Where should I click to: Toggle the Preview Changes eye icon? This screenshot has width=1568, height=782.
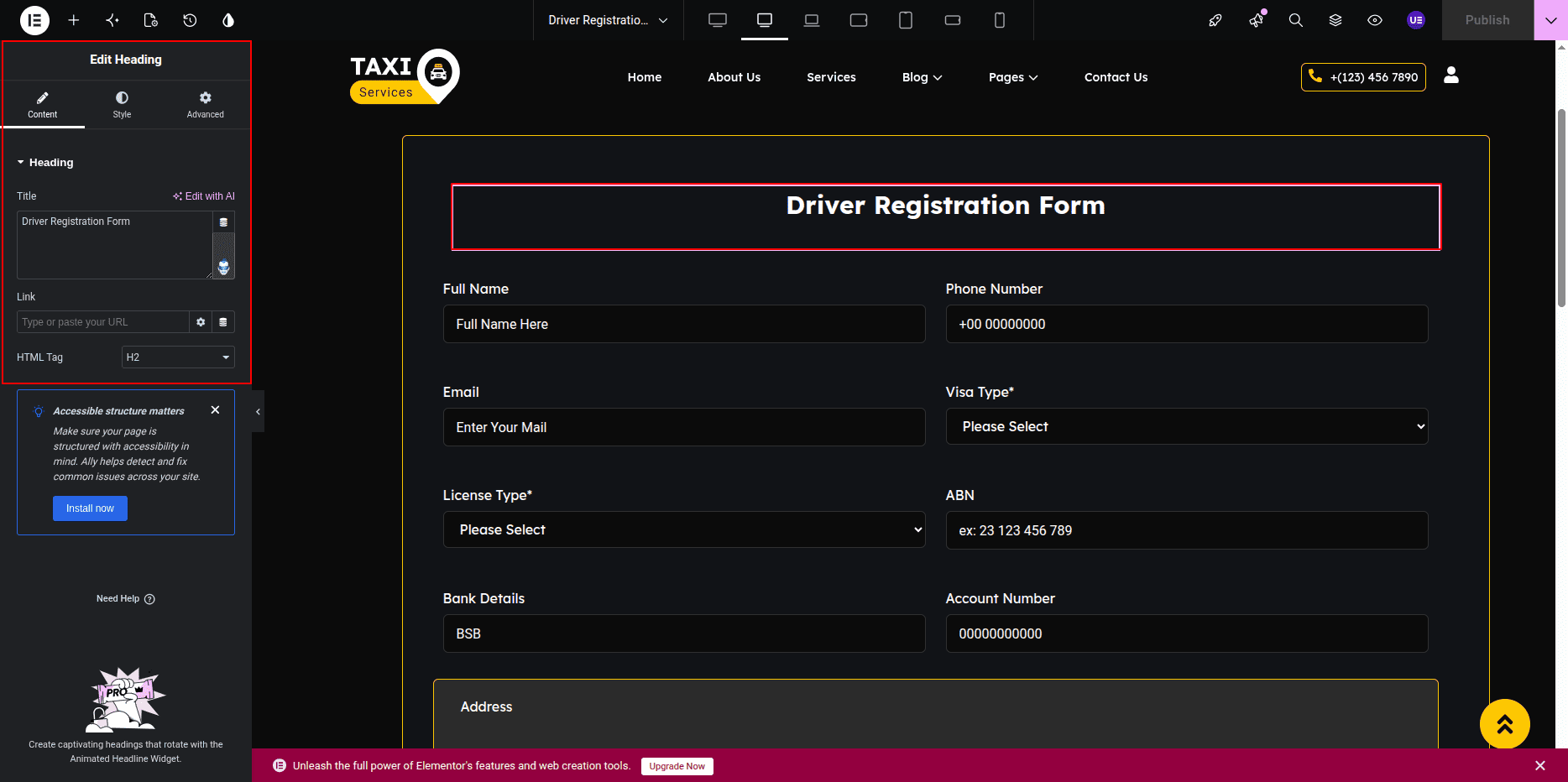tap(1375, 20)
